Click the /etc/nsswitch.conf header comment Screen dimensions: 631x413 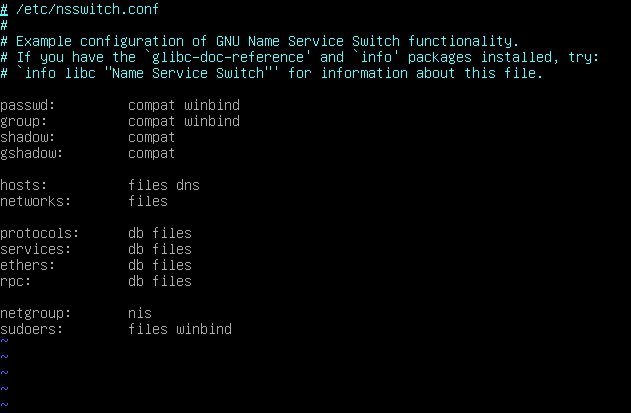pos(80,9)
